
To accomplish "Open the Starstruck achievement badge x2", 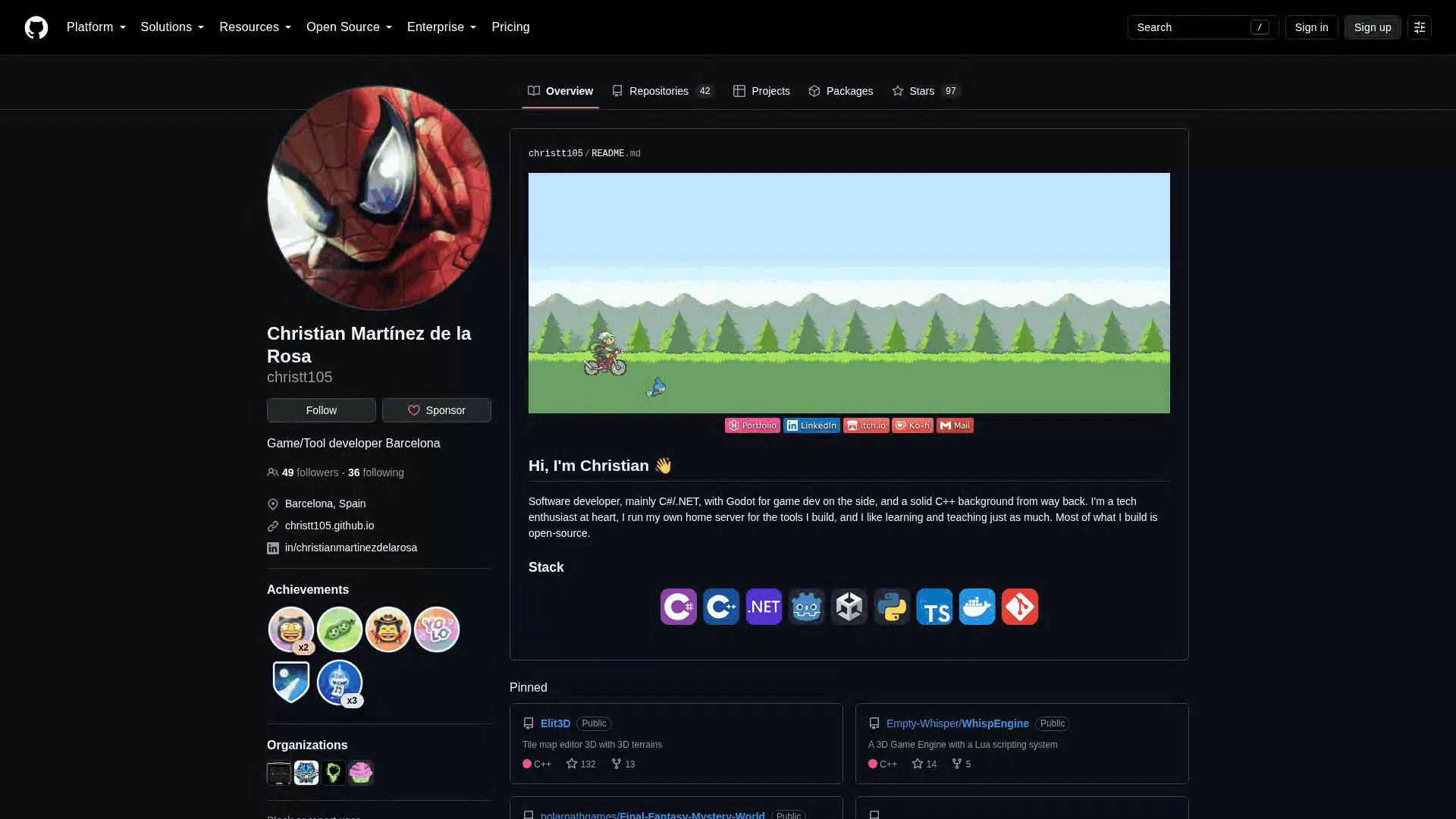I will click(x=291, y=629).
